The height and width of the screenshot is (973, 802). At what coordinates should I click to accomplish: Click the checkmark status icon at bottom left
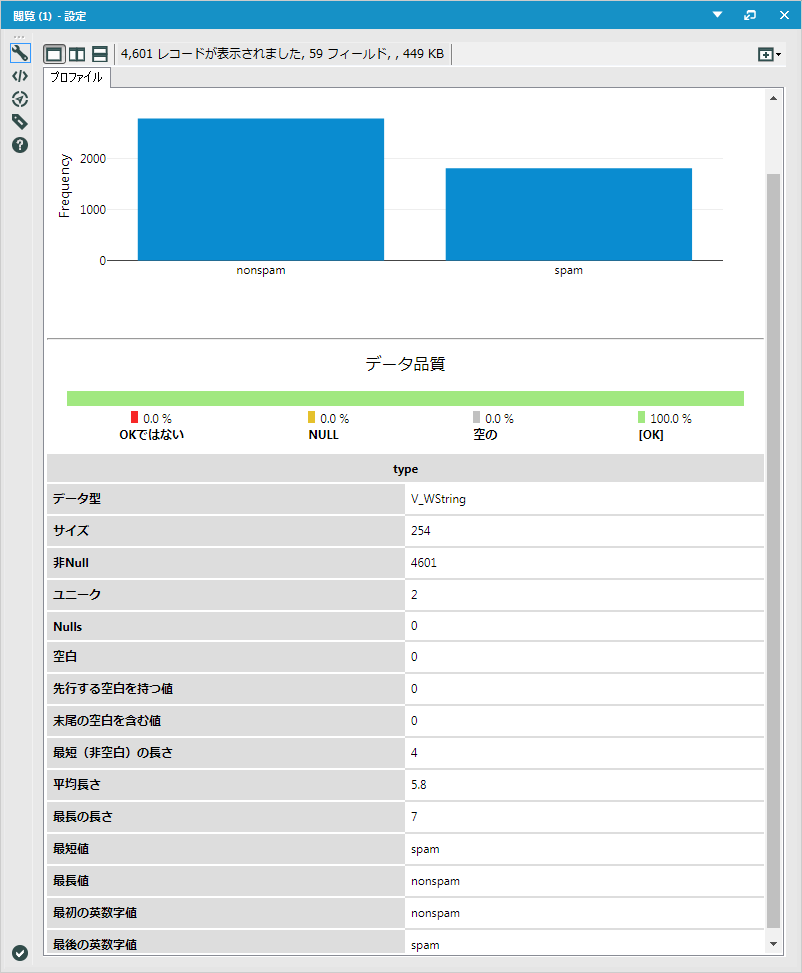[19, 952]
